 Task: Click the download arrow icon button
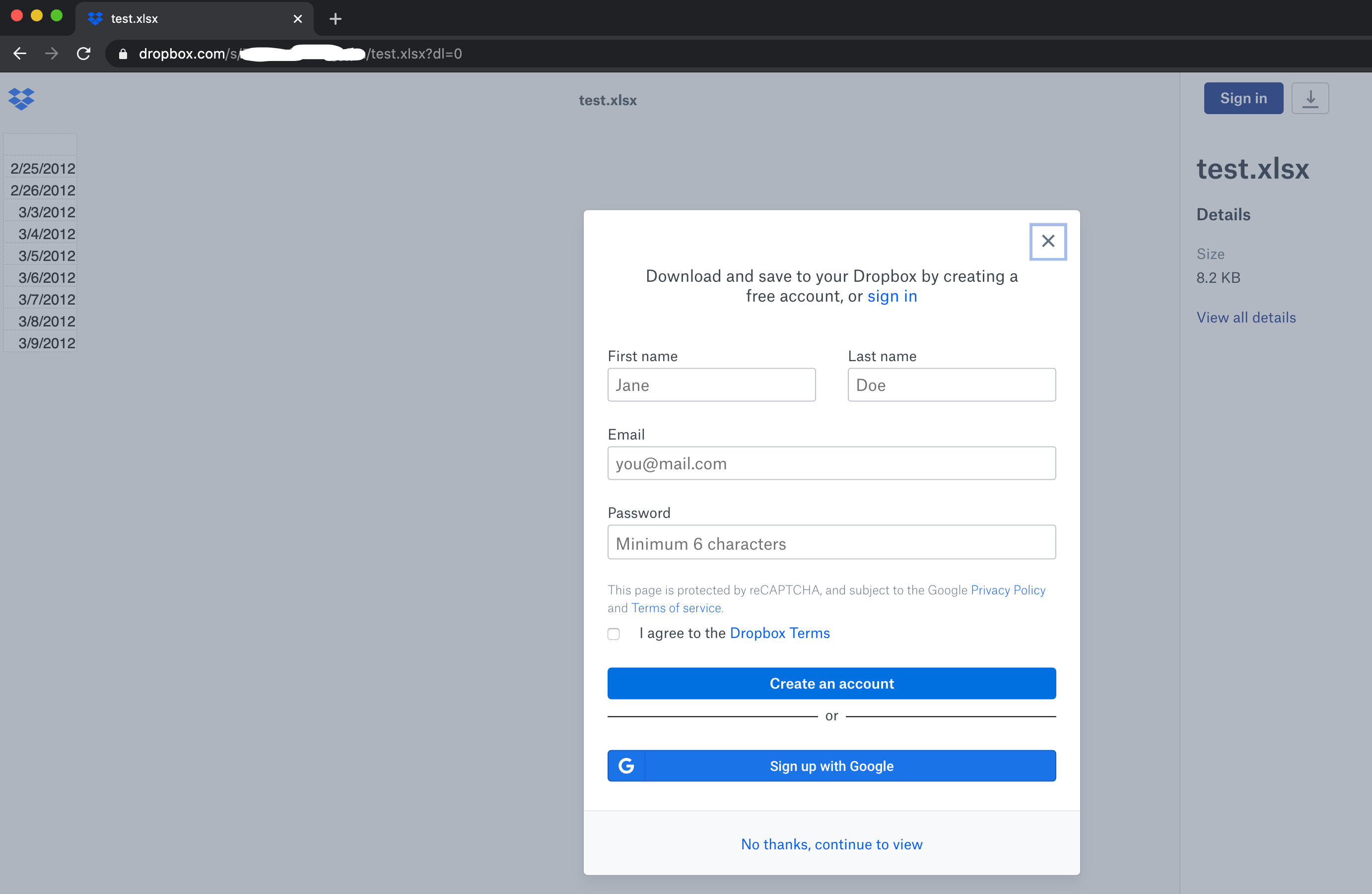click(x=1310, y=99)
